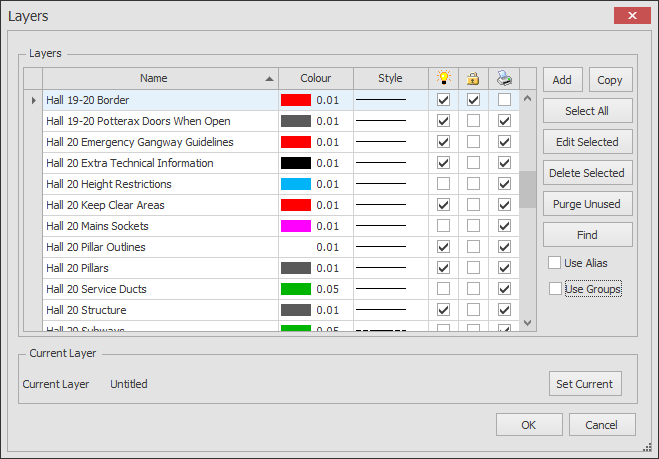Open the Find layer button

pos(588,235)
